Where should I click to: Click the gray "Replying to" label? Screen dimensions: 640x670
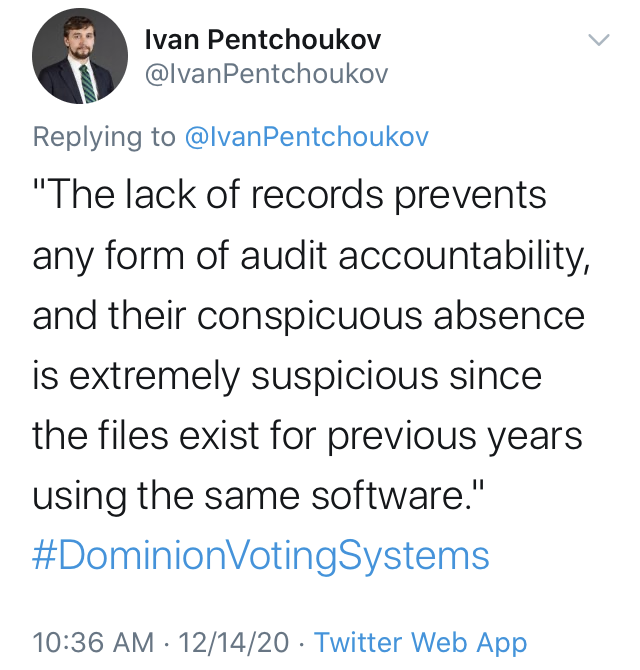104,138
